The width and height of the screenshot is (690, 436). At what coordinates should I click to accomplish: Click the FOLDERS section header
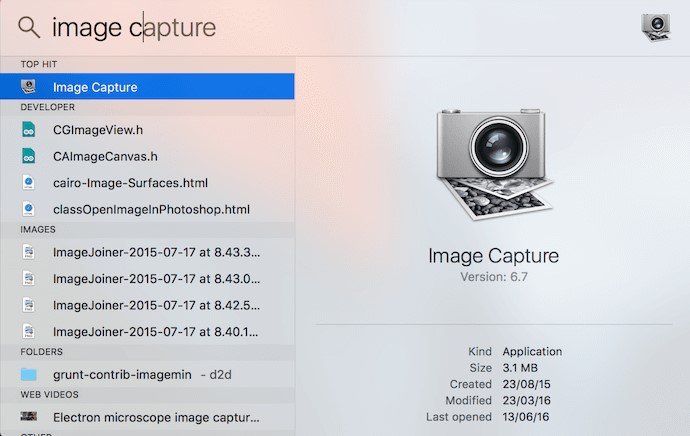[41, 352]
